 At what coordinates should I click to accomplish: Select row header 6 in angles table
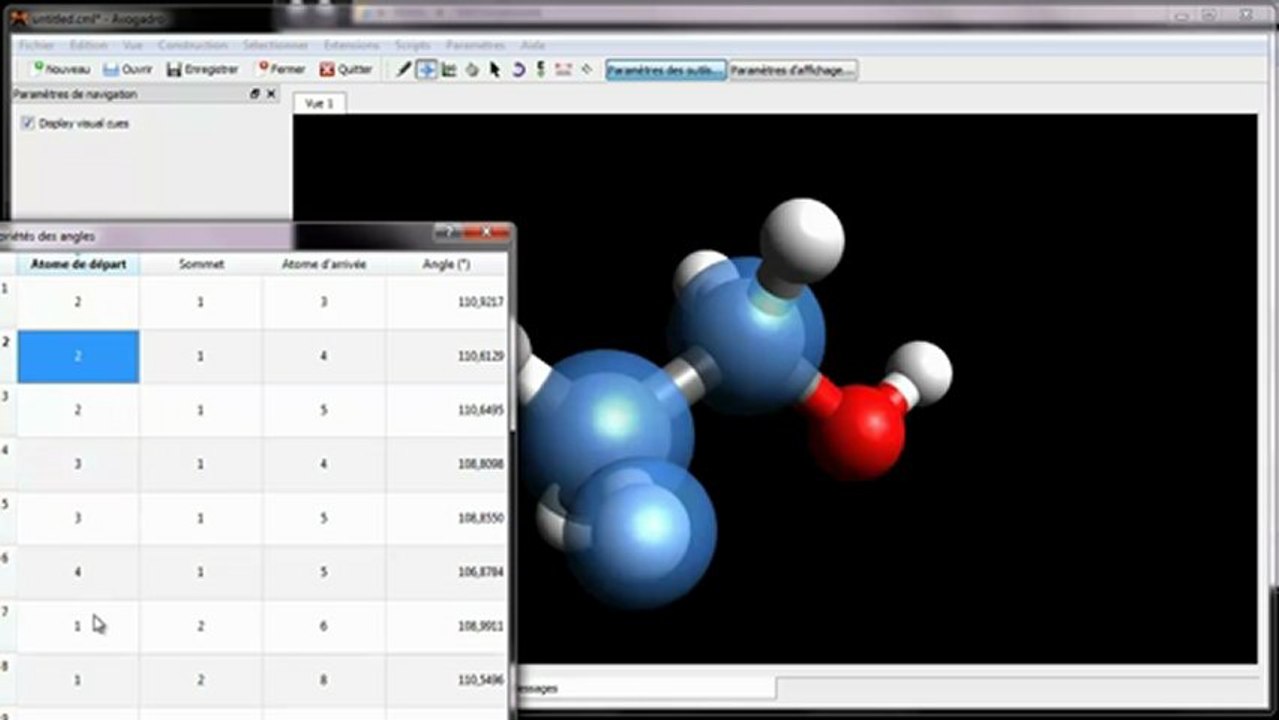[7, 572]
